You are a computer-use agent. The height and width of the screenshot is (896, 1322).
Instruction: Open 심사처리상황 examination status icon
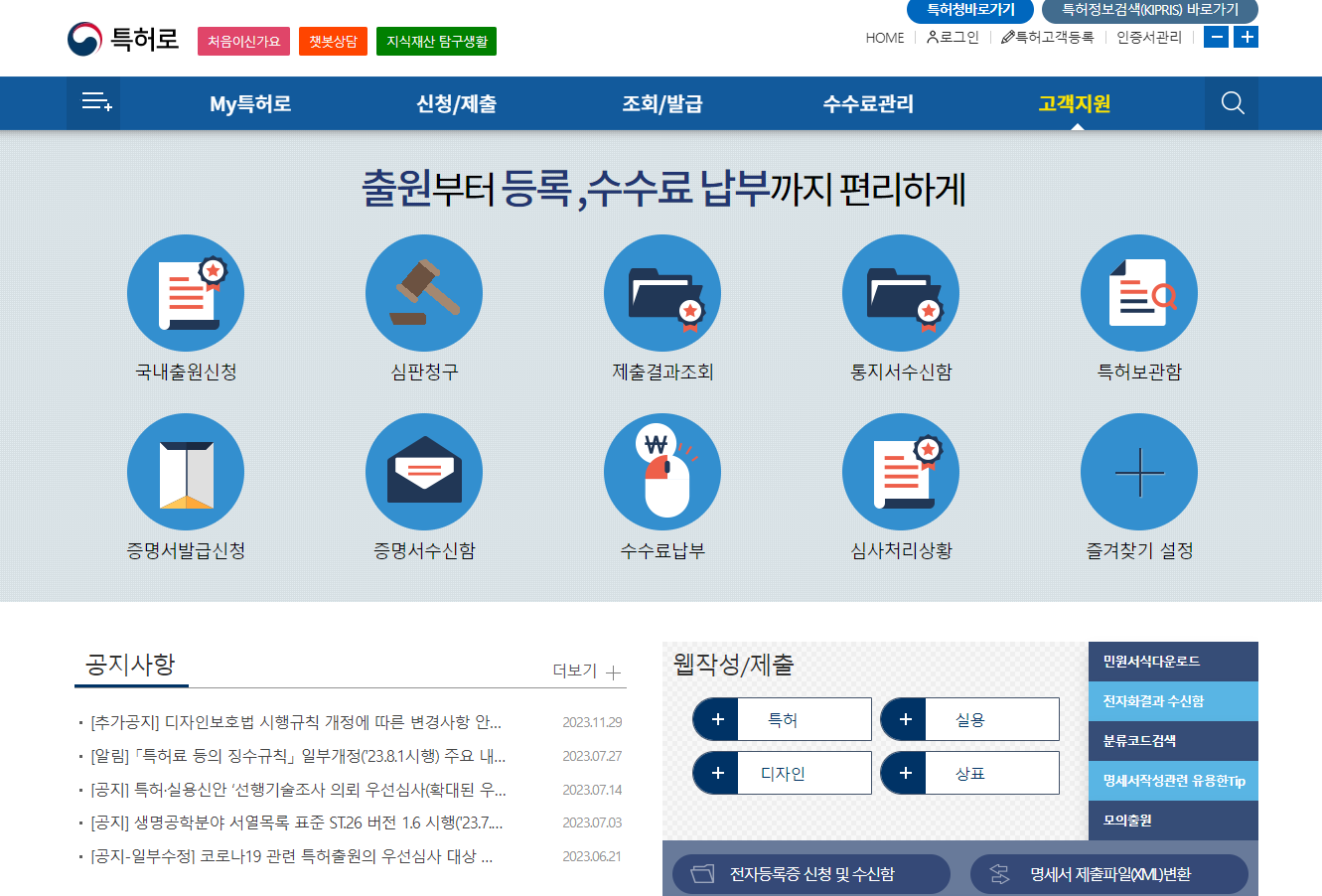click(x=901, y=471)
